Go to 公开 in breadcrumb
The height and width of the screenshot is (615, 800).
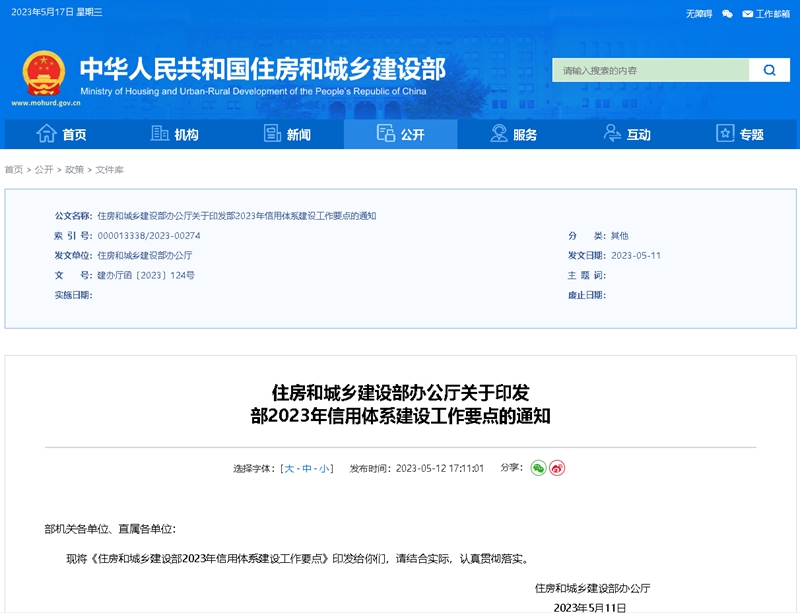(44, 169)
